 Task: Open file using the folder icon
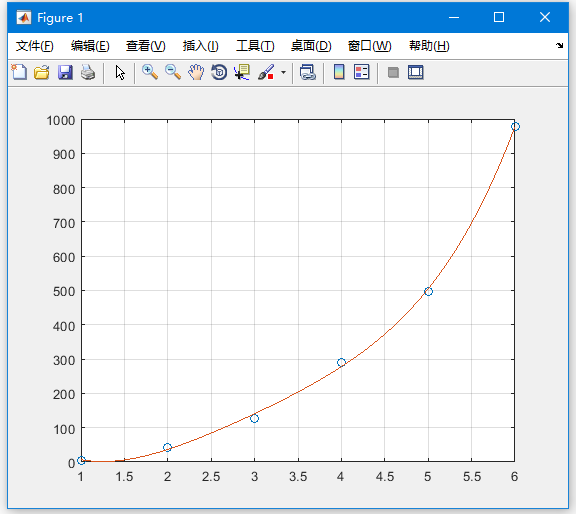(x=42, y=72)
